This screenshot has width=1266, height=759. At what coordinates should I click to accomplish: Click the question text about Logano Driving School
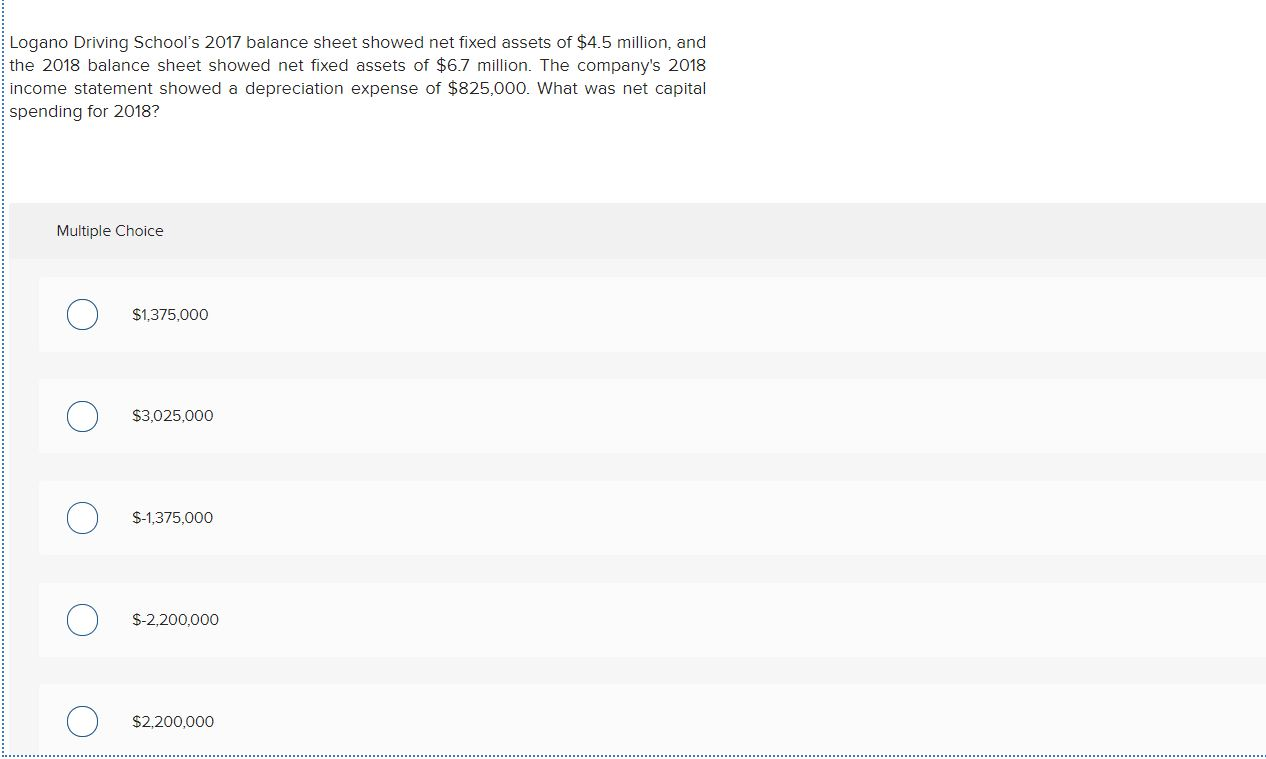tap(357, 76)
